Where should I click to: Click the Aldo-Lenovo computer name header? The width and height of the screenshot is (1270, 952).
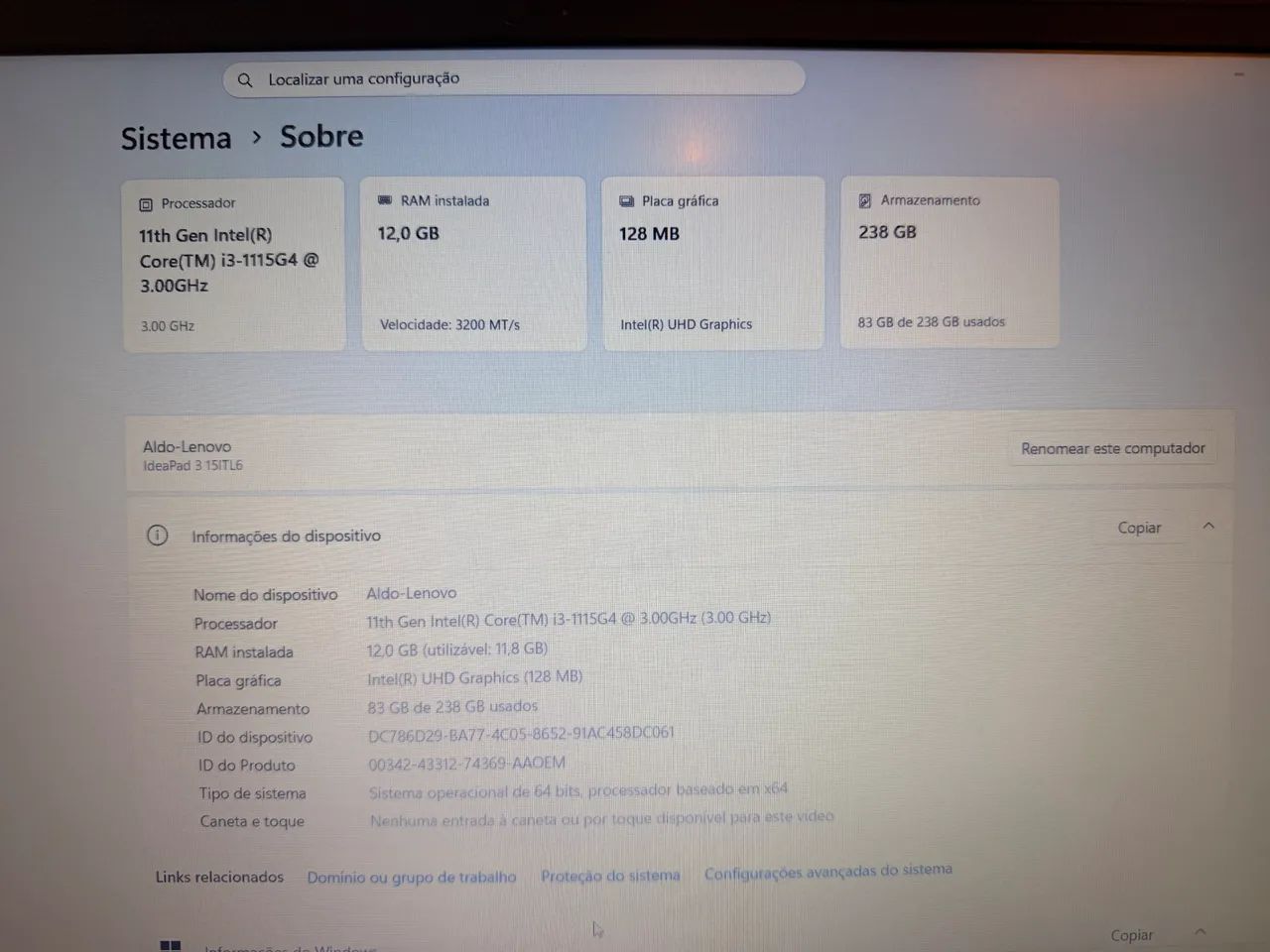coord(187,446)
